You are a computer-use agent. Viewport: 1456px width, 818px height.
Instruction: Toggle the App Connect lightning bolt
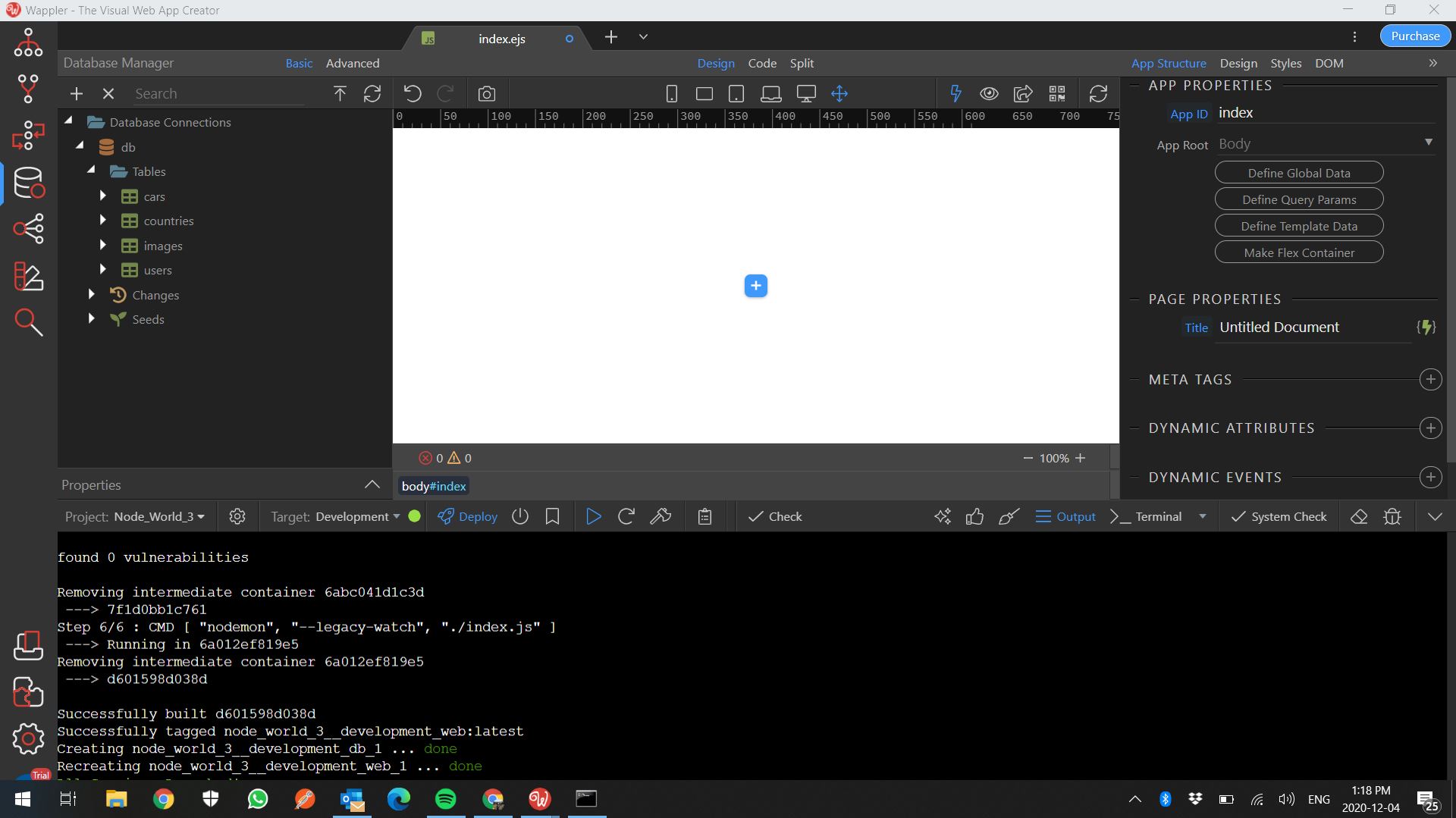coord(955,94)
